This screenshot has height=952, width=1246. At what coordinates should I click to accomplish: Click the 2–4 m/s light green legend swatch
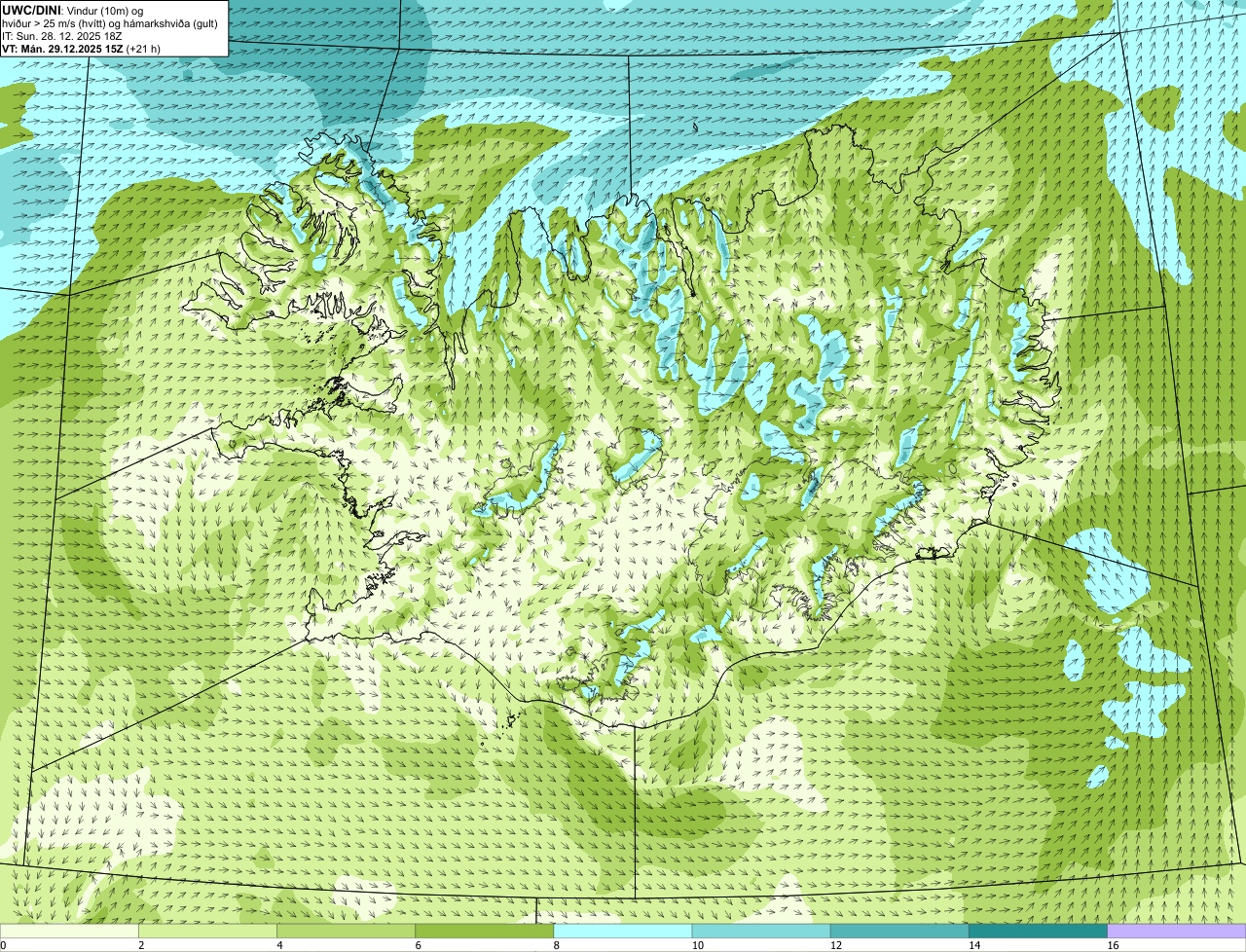point(207,931)
